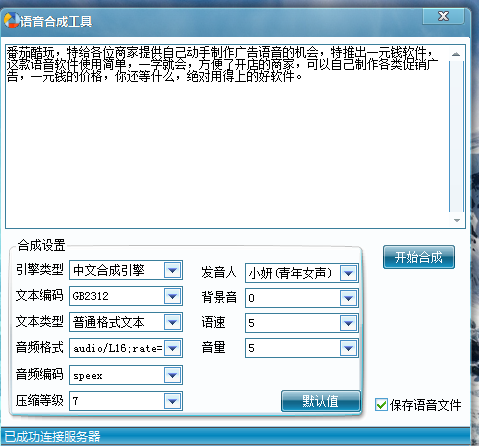Expand the 压缩等级 dropdown

click(x=173, y=401)
